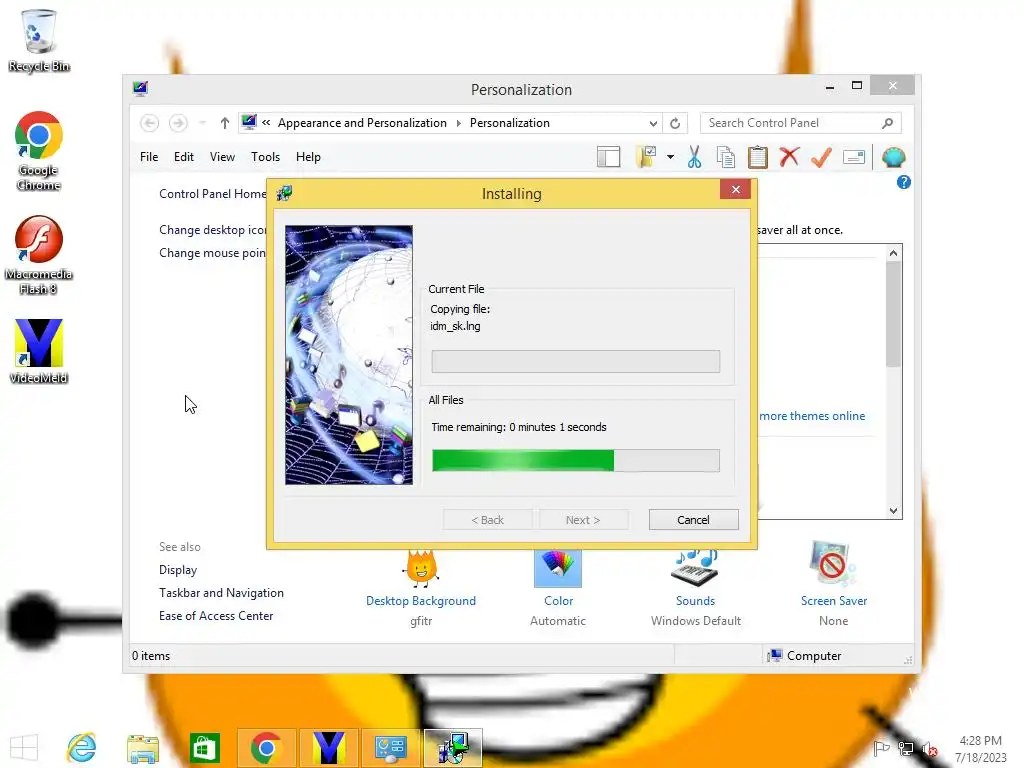
Task: Click the Current File progress bar
Action: coord(576,362)
